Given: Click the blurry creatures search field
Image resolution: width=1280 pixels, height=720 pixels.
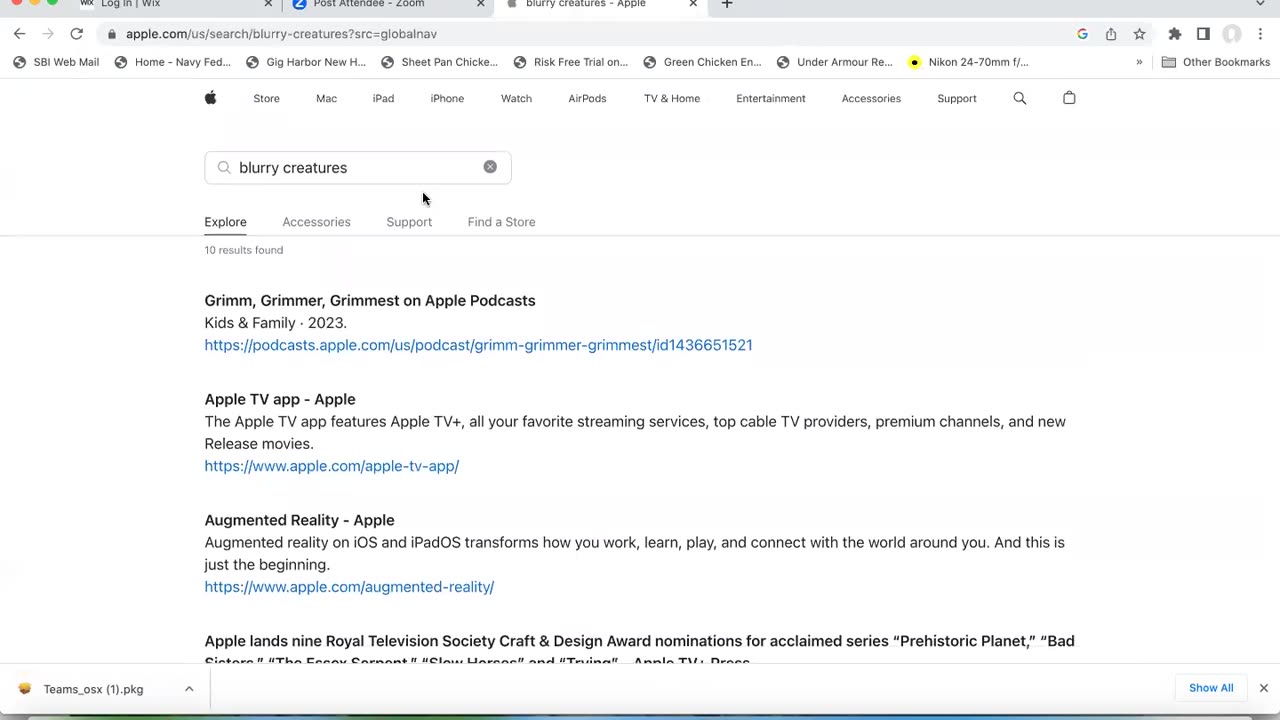Looking at the screenshot, I should click(x=358, y=167).
